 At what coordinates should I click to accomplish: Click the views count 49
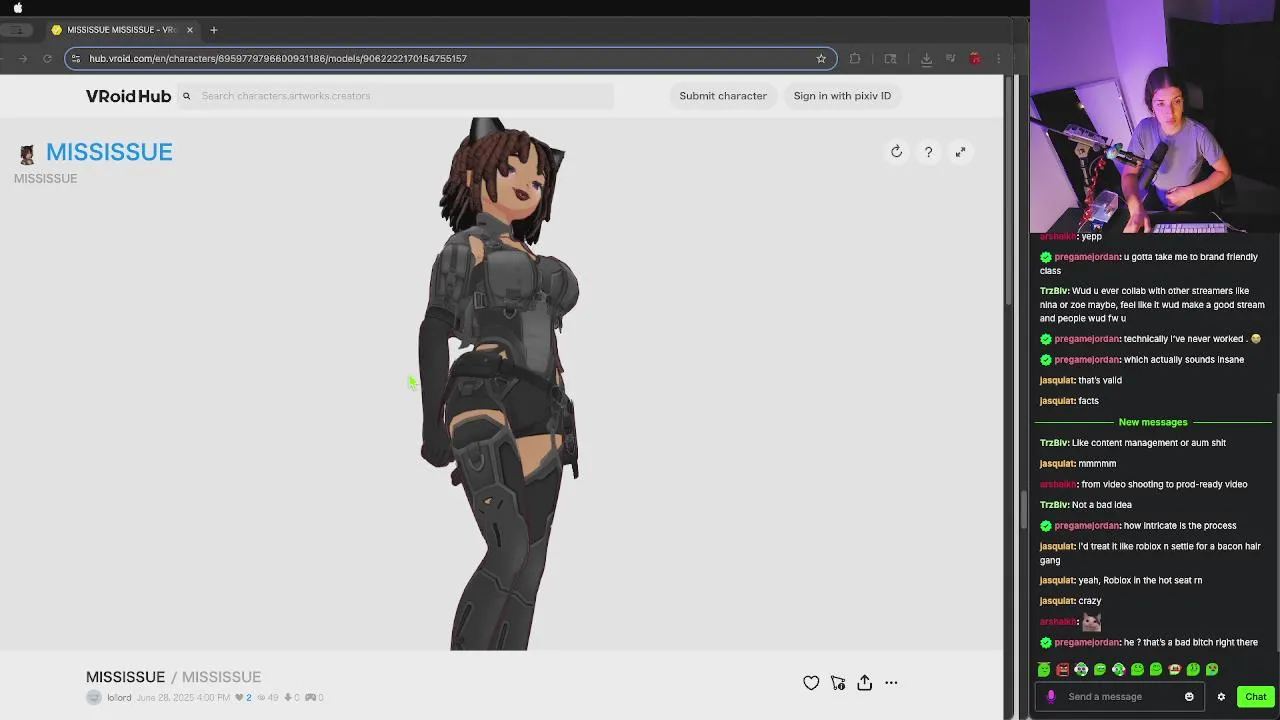[x=268, y=697]
